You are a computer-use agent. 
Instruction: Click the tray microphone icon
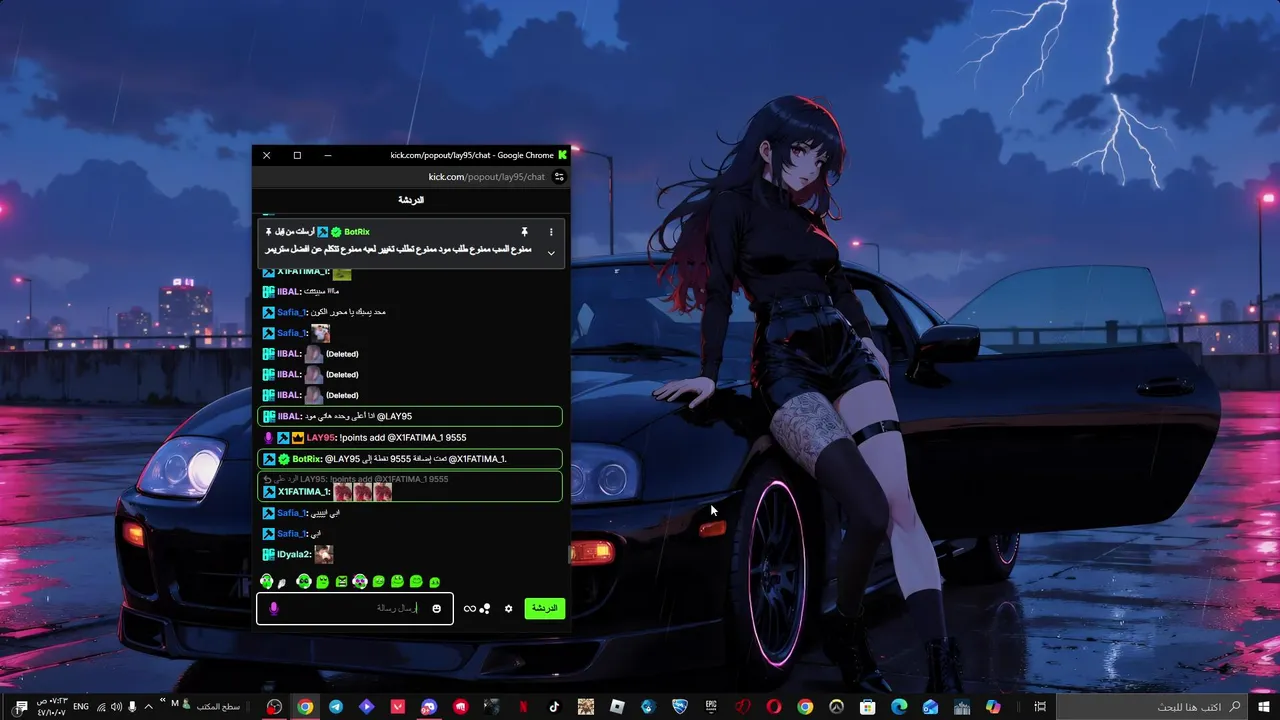(x=132, y=707)
